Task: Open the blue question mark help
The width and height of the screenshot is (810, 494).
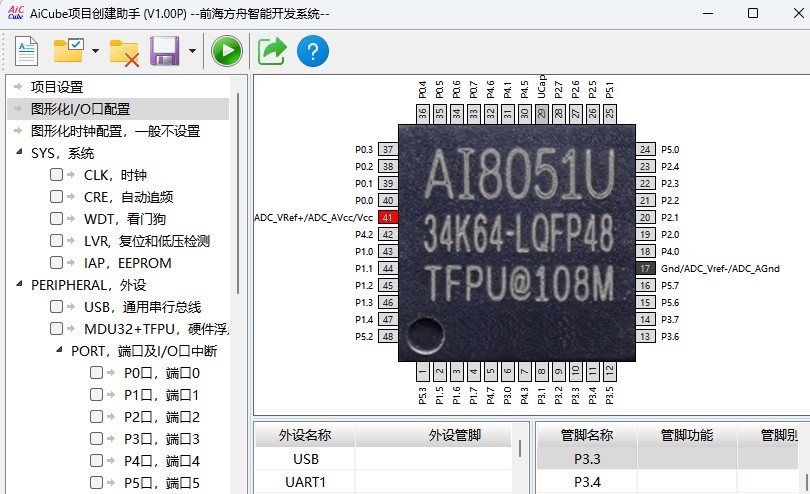Action: coord(313,51)
